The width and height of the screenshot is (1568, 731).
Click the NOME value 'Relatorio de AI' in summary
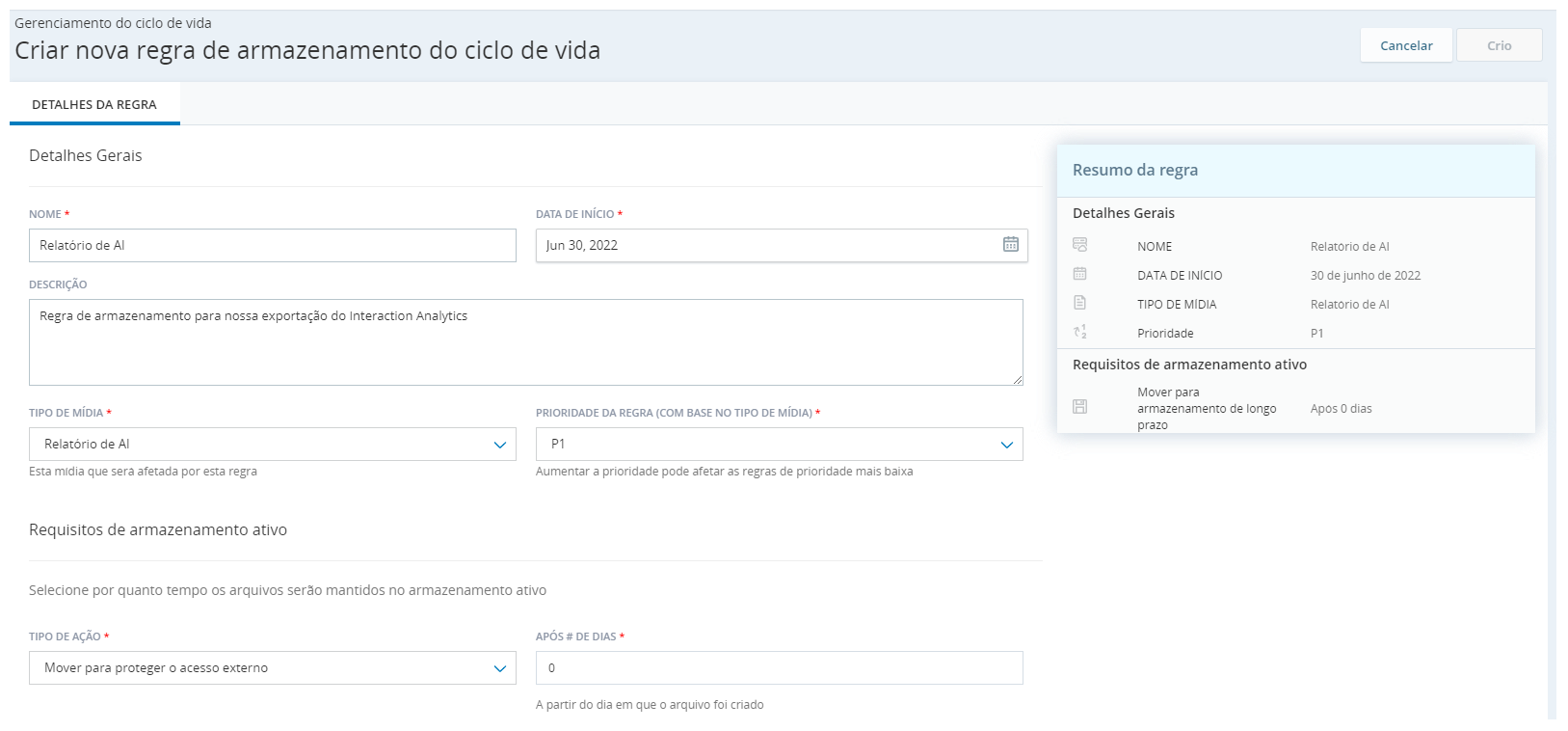click(1350, 246)
